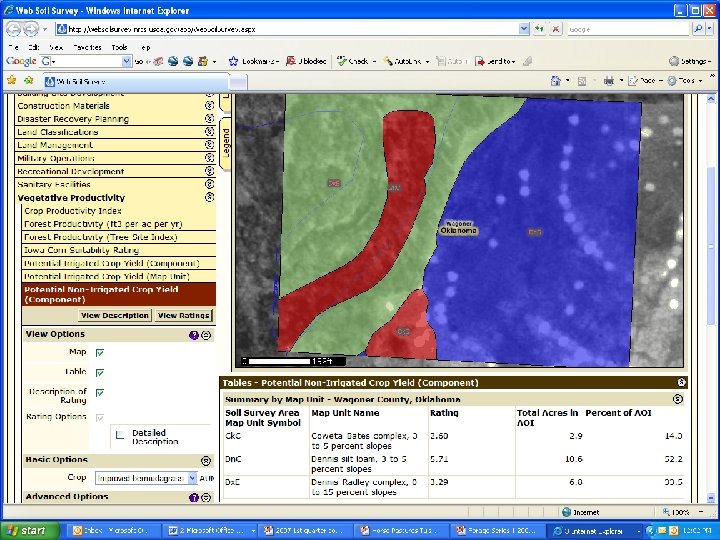720x540 pixels.
Task: Toggle the Map checkbox
Action: 100,352
